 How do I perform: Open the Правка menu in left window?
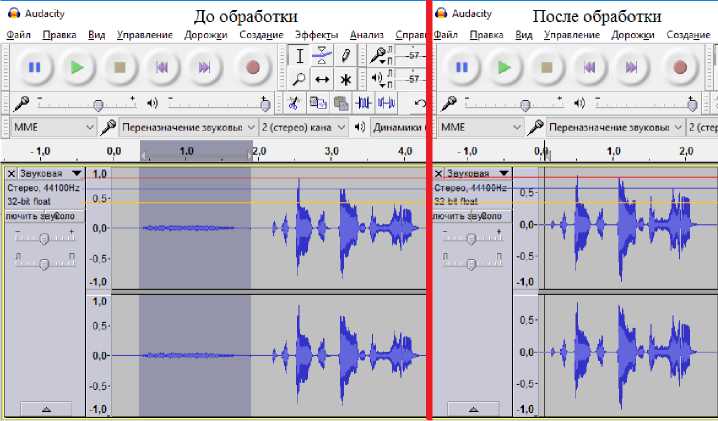point(60,35)
